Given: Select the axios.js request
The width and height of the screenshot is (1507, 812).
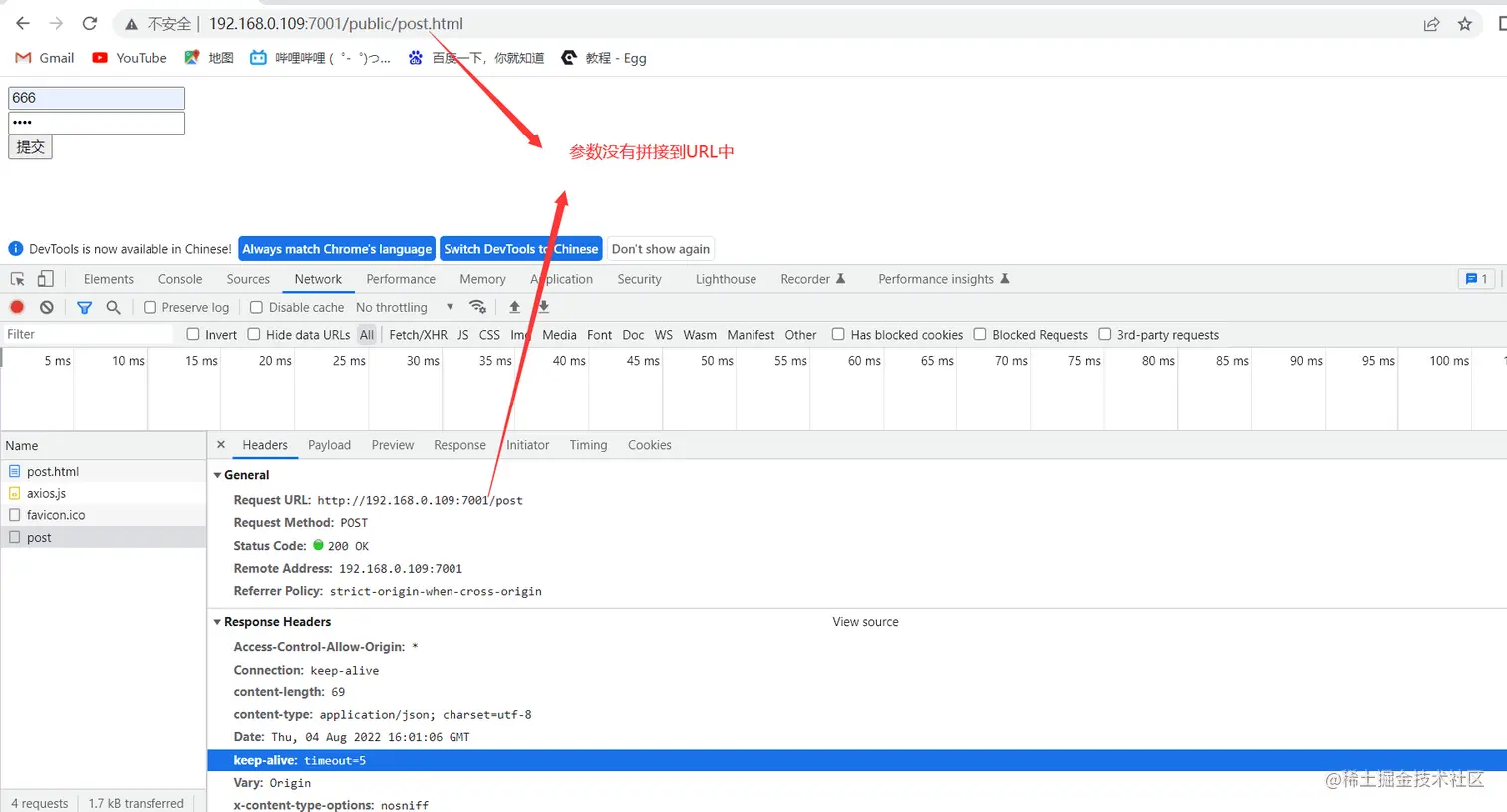Looking at the screenshot, I should [104, 493].
